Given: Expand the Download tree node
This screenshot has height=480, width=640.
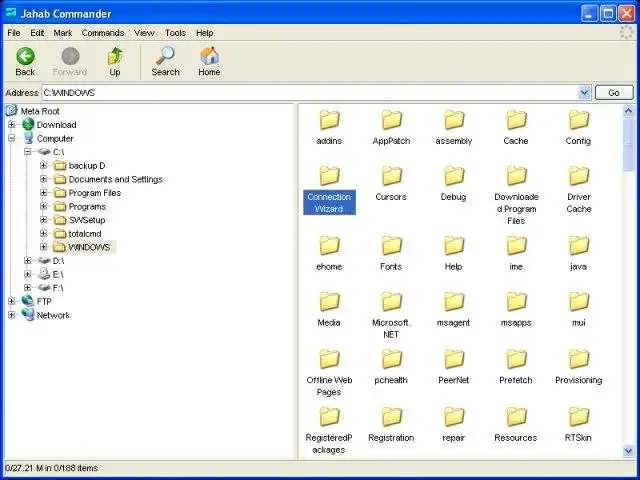Looking at the screenshot, I should (x=12, y=124).
